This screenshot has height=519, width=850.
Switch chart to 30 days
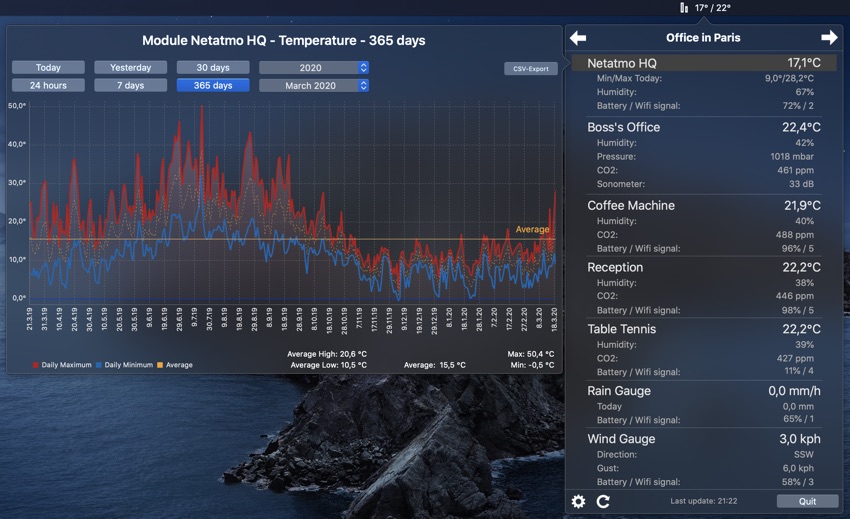coord(213,68)
